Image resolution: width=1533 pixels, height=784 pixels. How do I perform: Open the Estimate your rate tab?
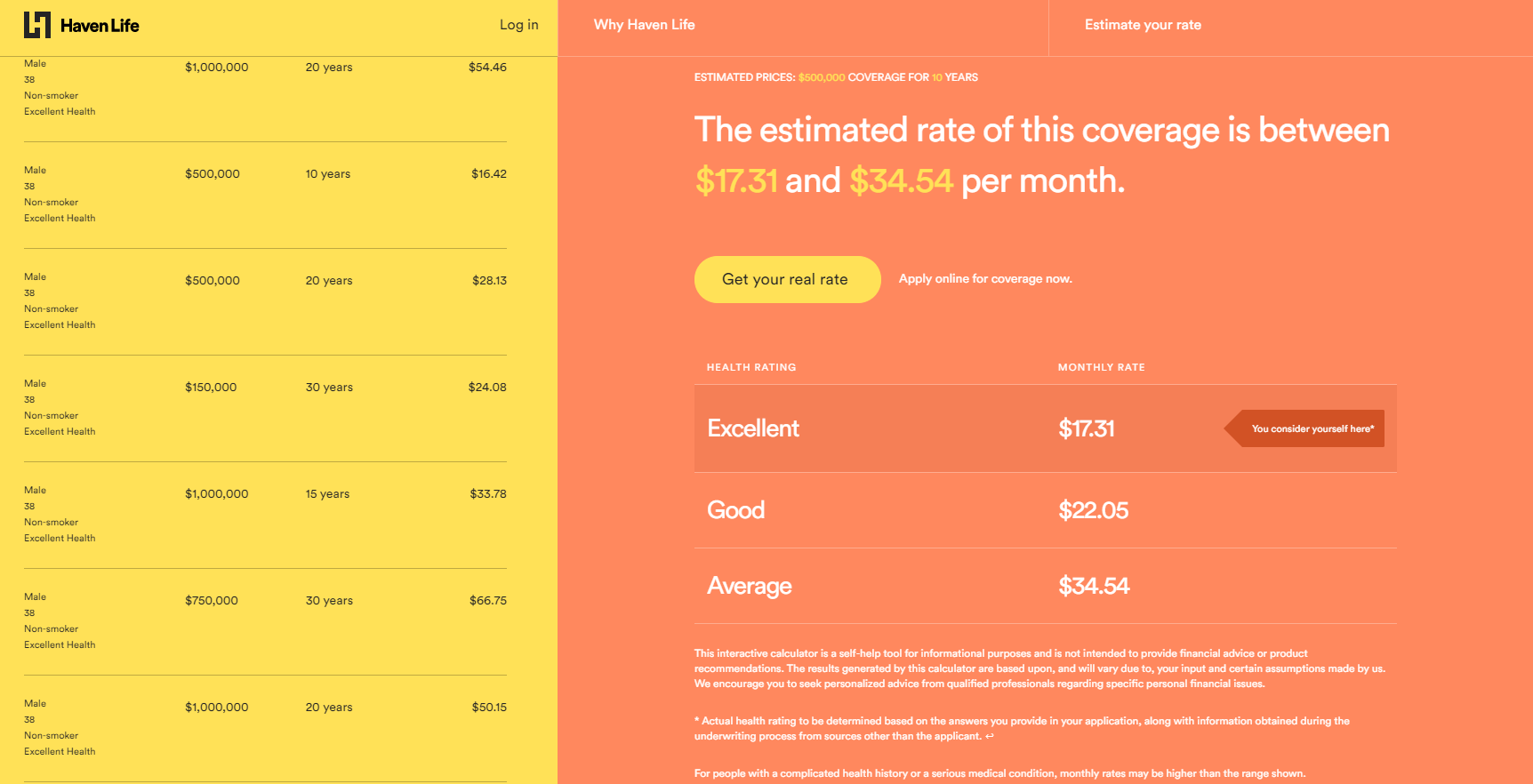point(1143,25)
